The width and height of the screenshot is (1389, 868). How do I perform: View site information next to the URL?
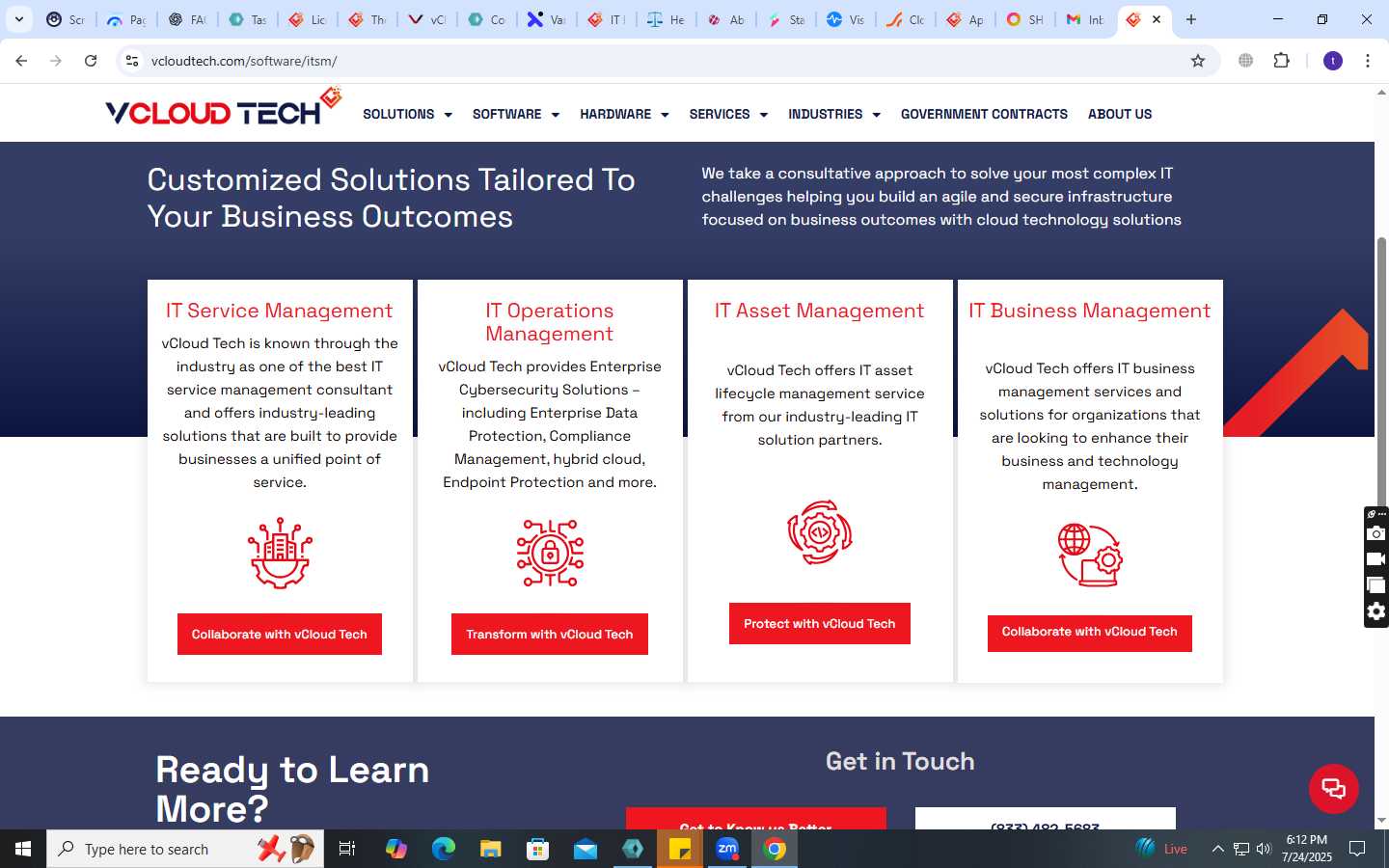coord(132,61)
